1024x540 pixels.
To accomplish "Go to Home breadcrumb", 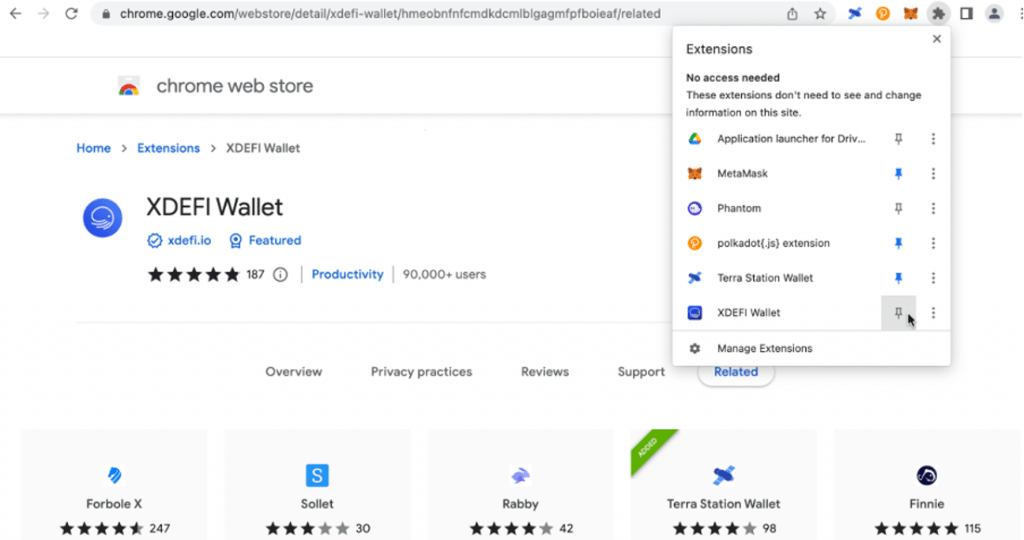I will click(93, 148).
